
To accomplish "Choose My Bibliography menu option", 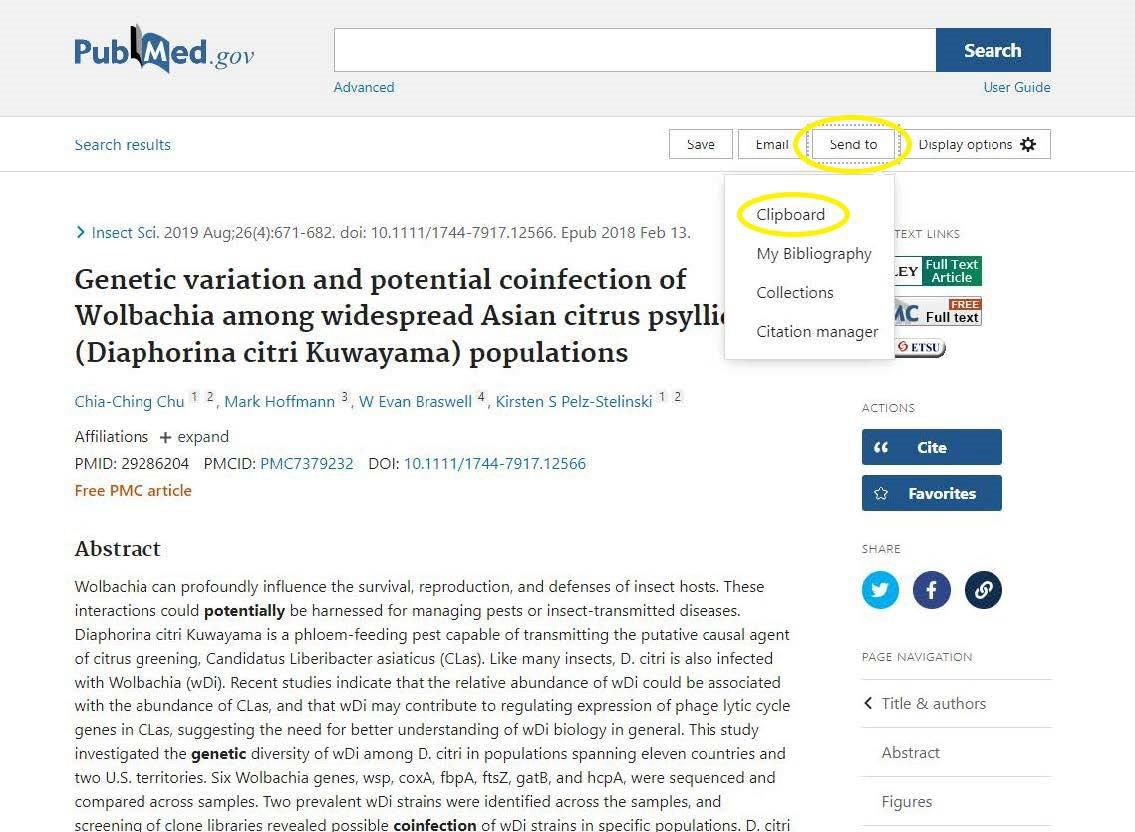I will point(813,254).
